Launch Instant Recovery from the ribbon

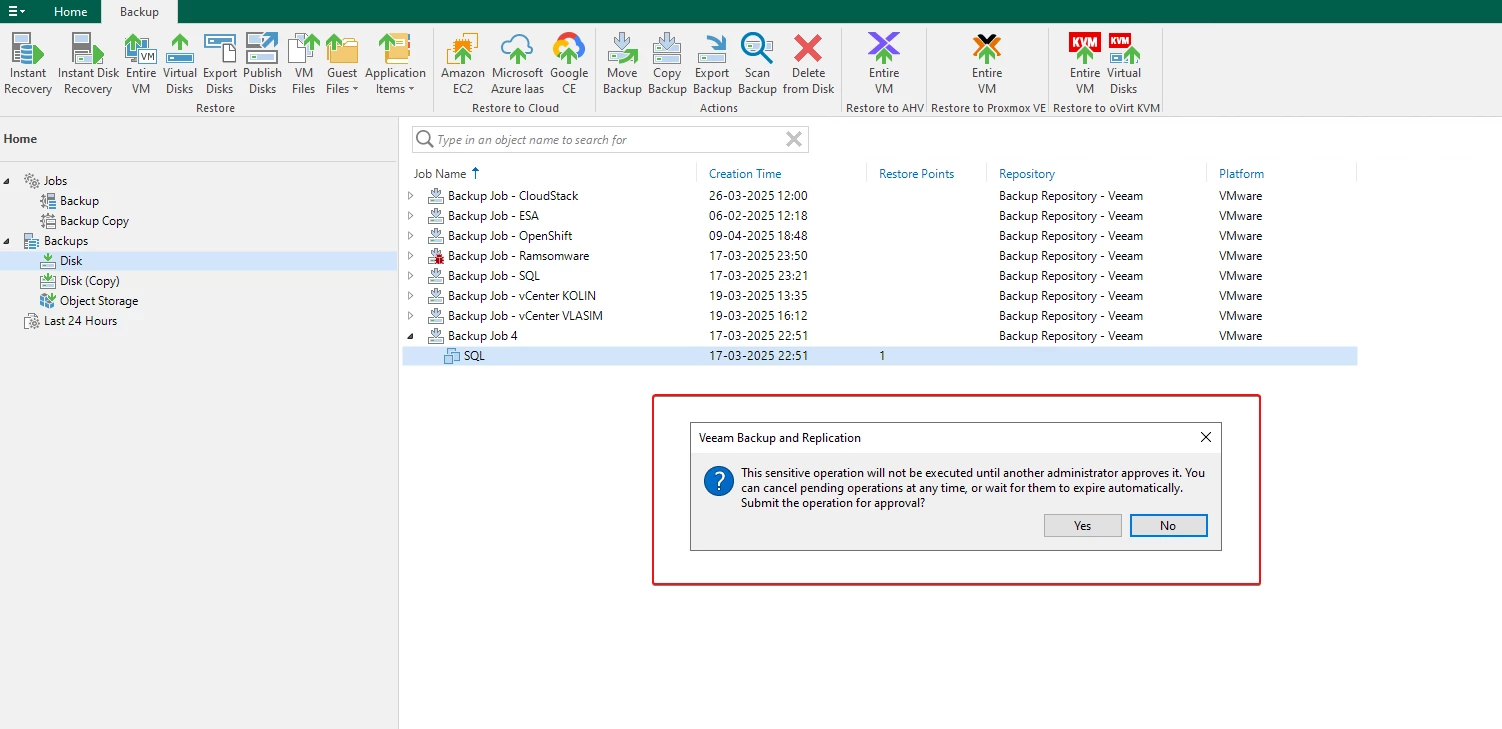coord(28,64)
